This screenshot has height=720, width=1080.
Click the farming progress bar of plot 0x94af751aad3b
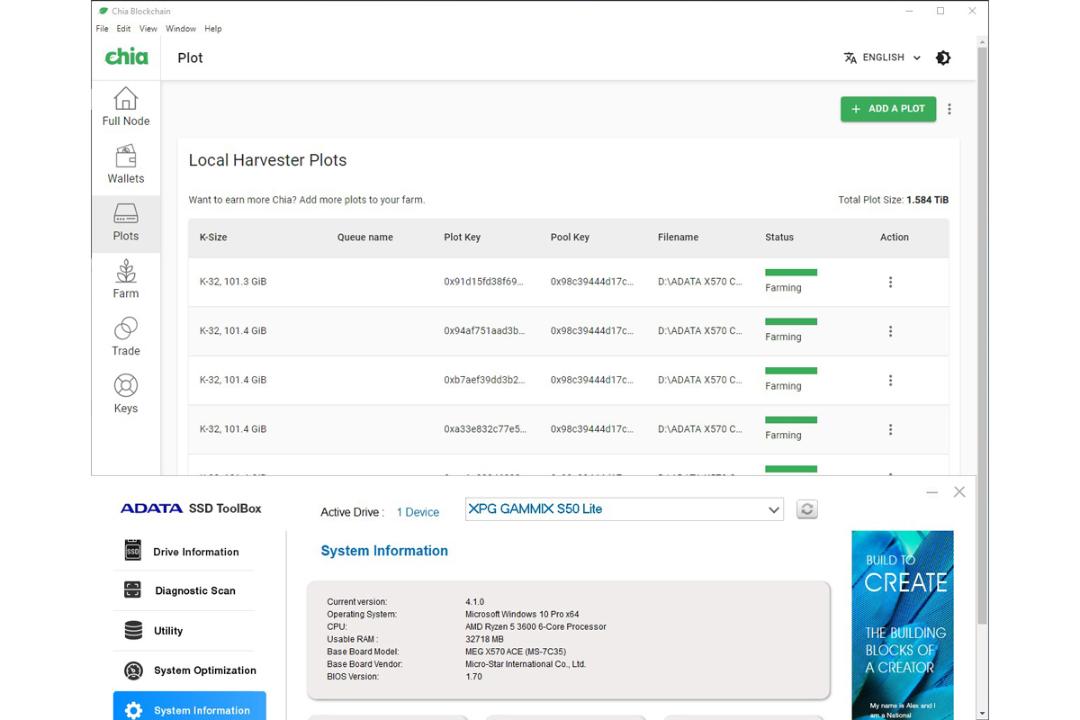click(x=791, y=322)
